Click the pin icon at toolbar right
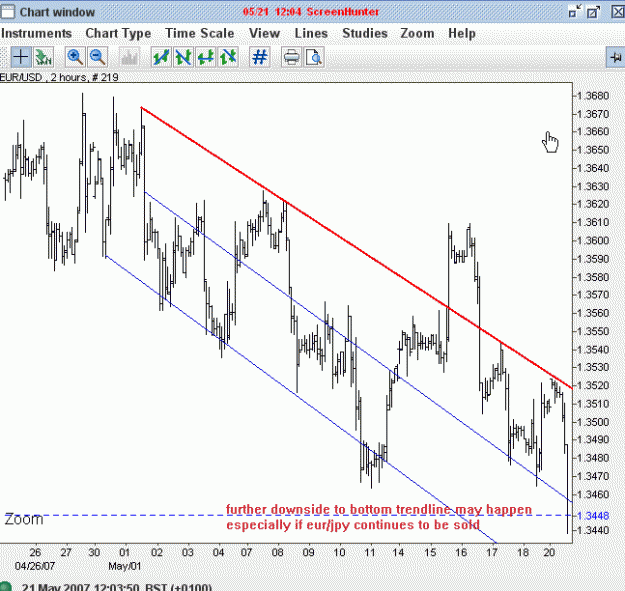625x591 pixels. pyautogui.click(x=615, y=57)
